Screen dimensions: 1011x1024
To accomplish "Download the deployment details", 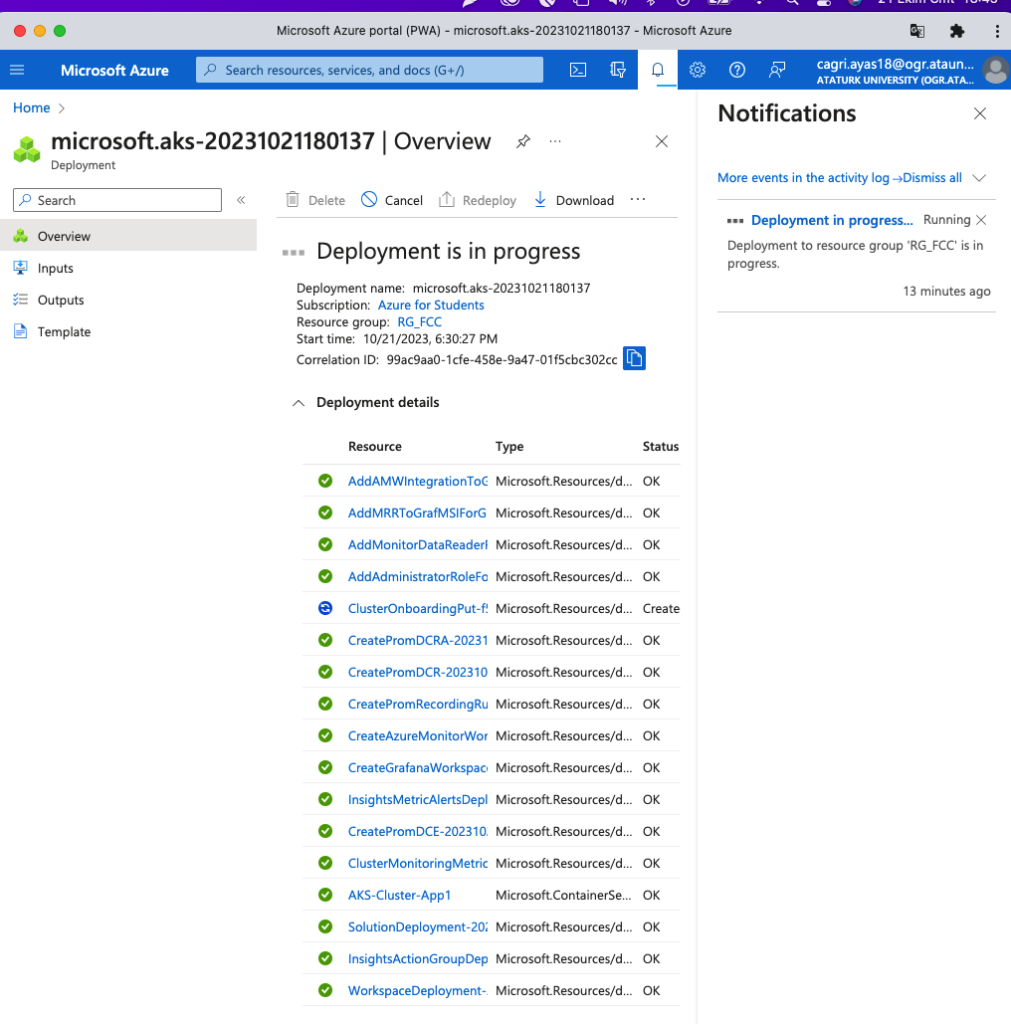I will (574, 200).
